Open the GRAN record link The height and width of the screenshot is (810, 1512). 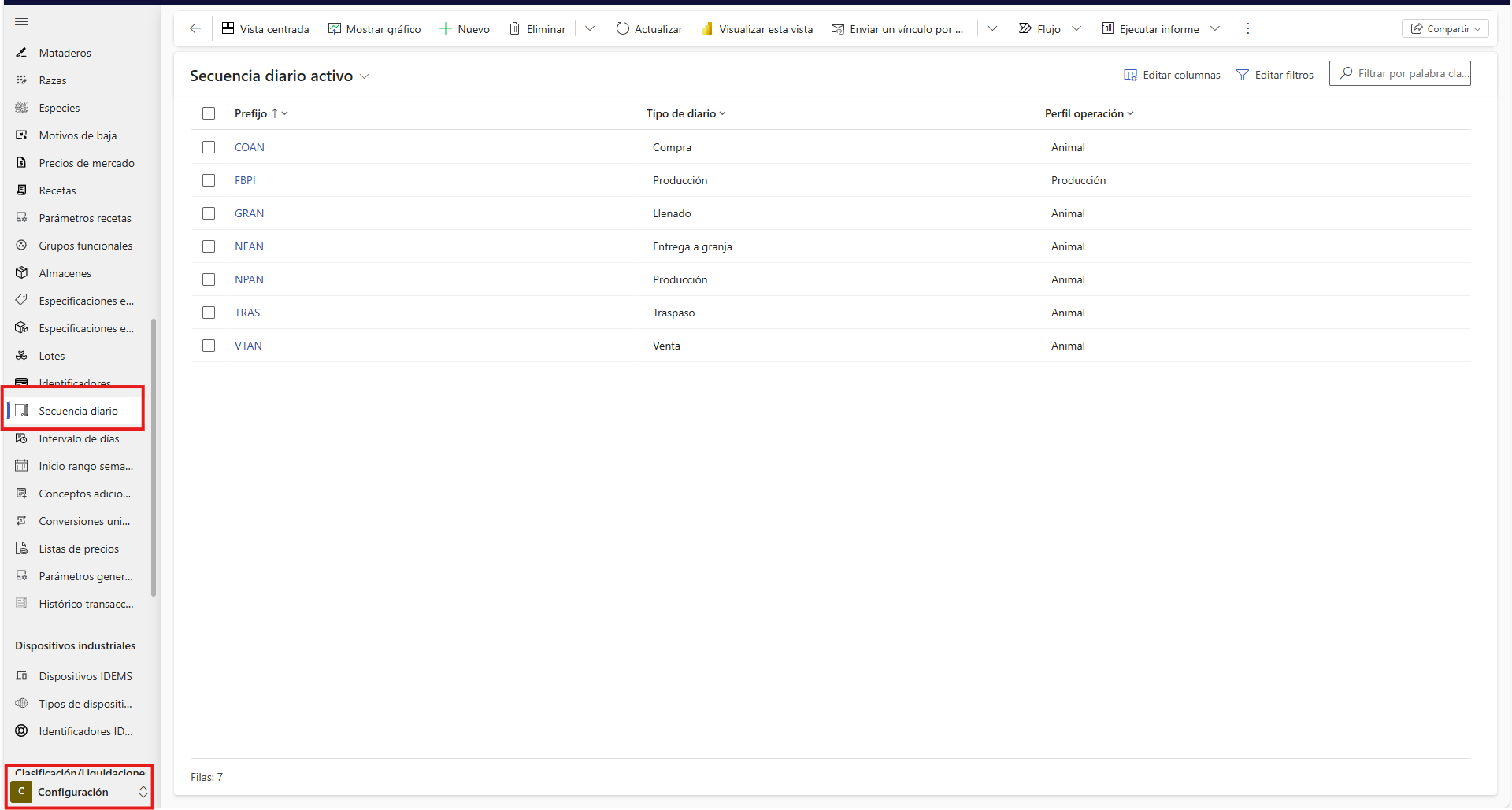pyautogui.click(x=249, y=213)
